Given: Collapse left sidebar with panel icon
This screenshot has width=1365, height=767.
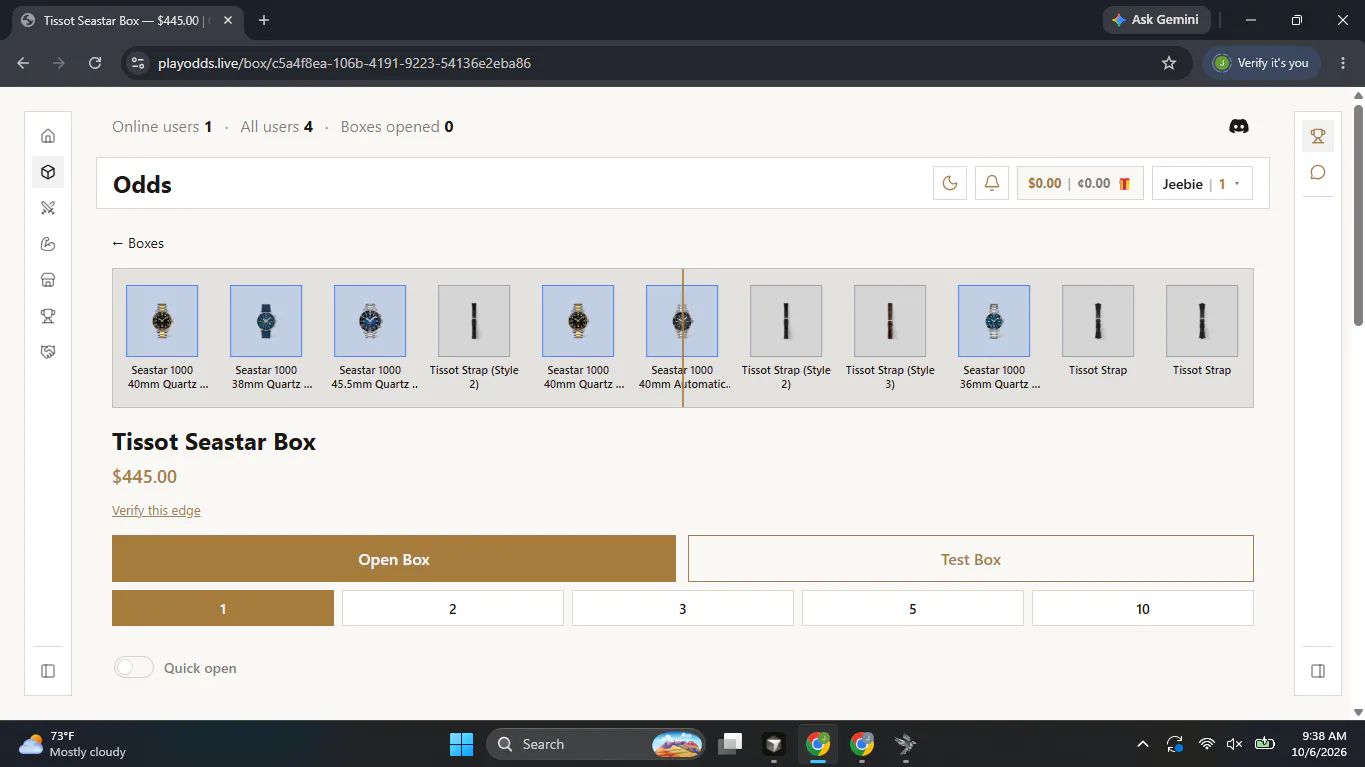Looking at the screenshot, I should 48,671.
